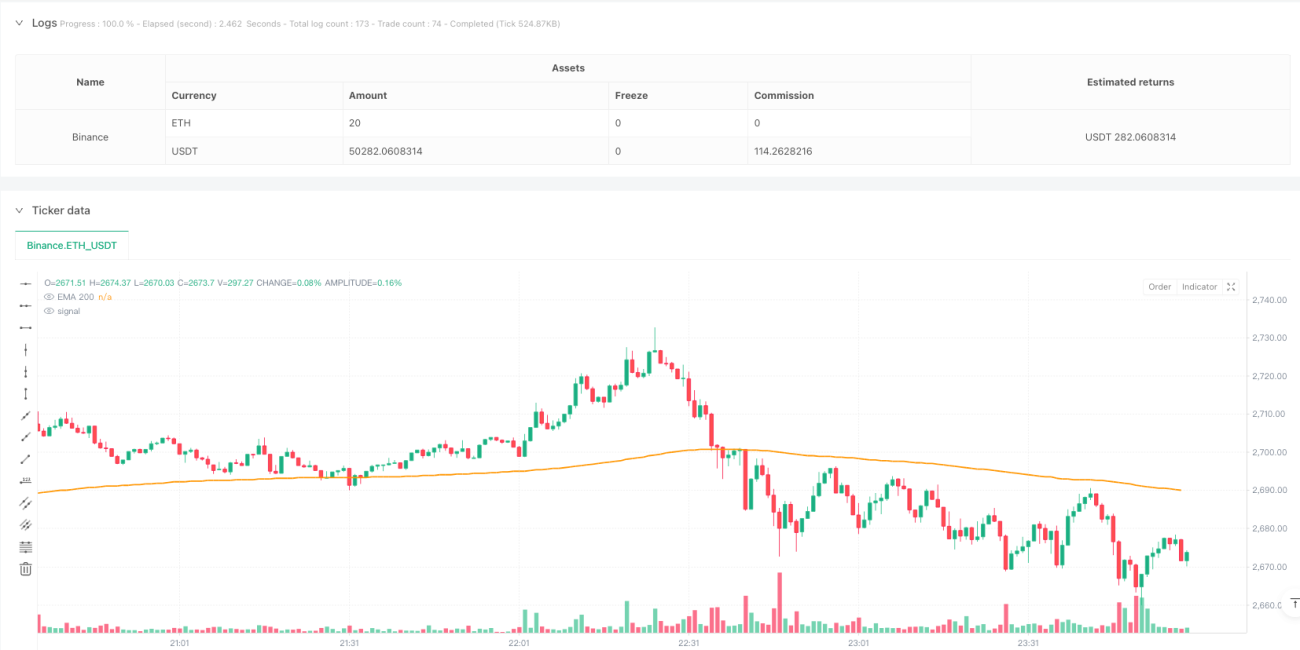1300x650 pixels.
Task: Select the price line tool
Action: pyautogui.click(x=26, y=481)
